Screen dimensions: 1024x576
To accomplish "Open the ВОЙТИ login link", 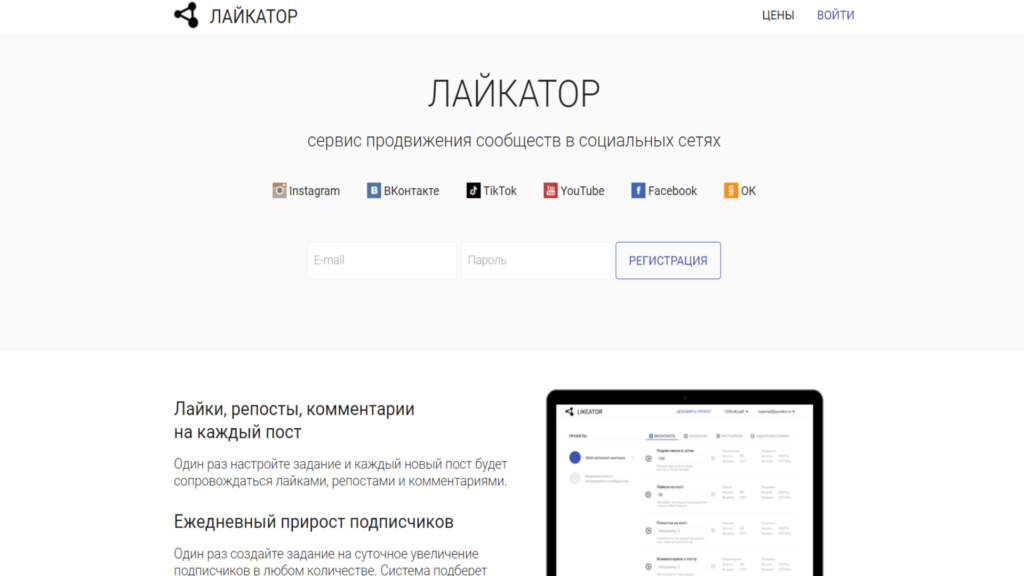I will click(x=835, y=15).
